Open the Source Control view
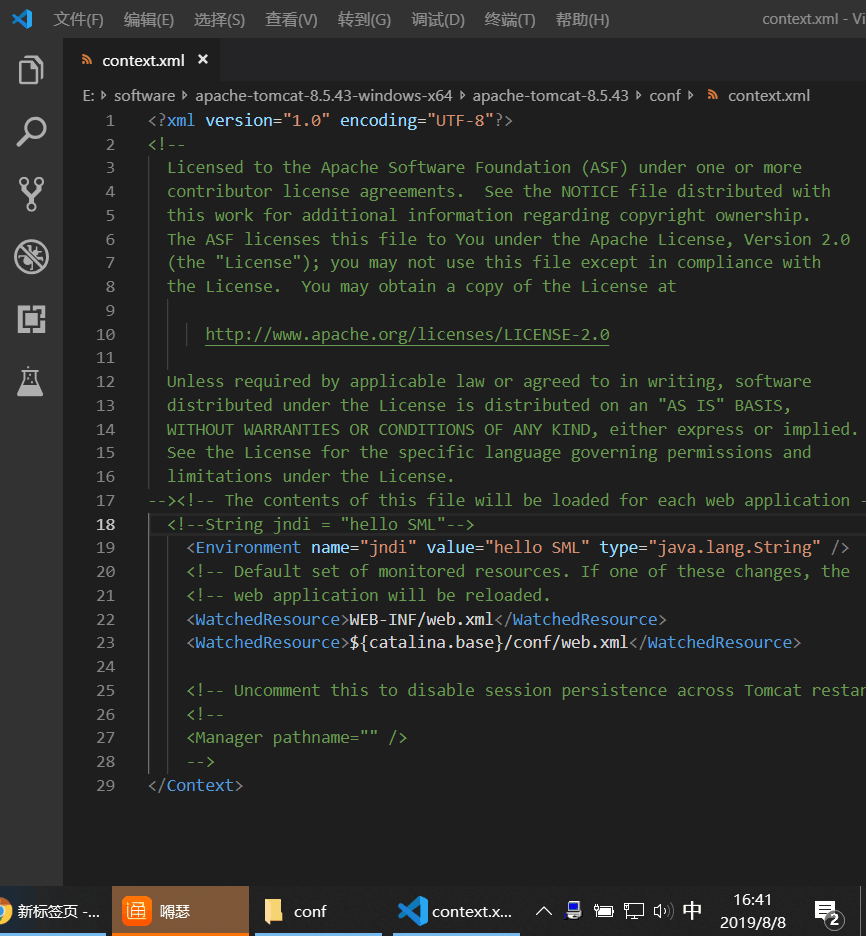The height and width of the screenshot is (936, 866). click(31, 194)
